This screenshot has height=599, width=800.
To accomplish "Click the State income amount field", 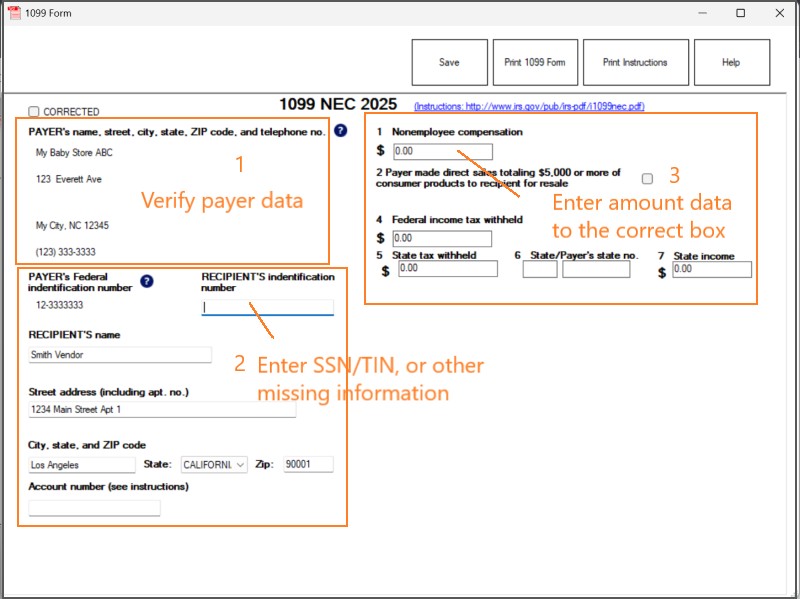I will coord(711,269).
